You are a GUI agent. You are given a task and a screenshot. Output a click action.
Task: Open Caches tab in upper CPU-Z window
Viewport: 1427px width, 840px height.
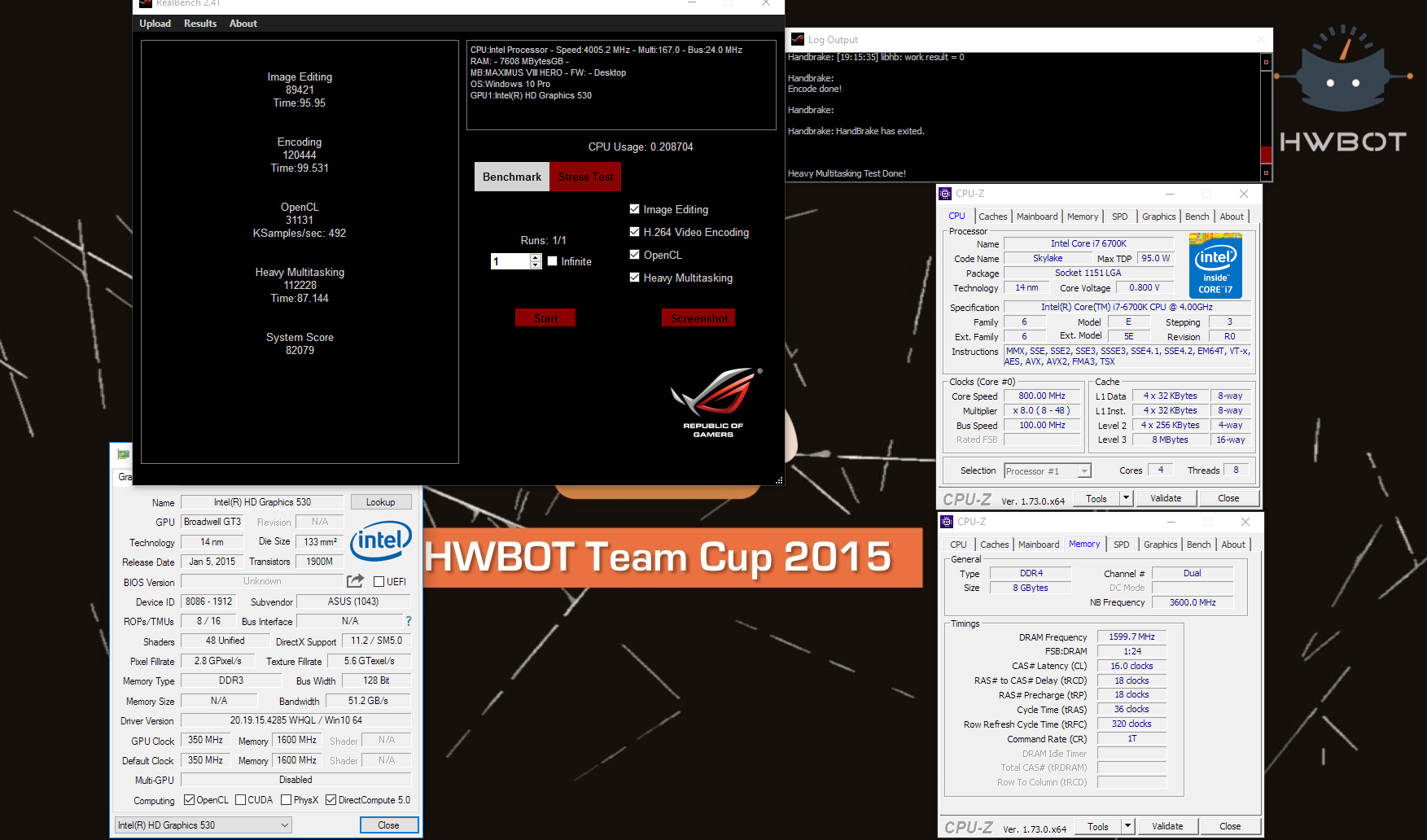click(x=992, y=217)
